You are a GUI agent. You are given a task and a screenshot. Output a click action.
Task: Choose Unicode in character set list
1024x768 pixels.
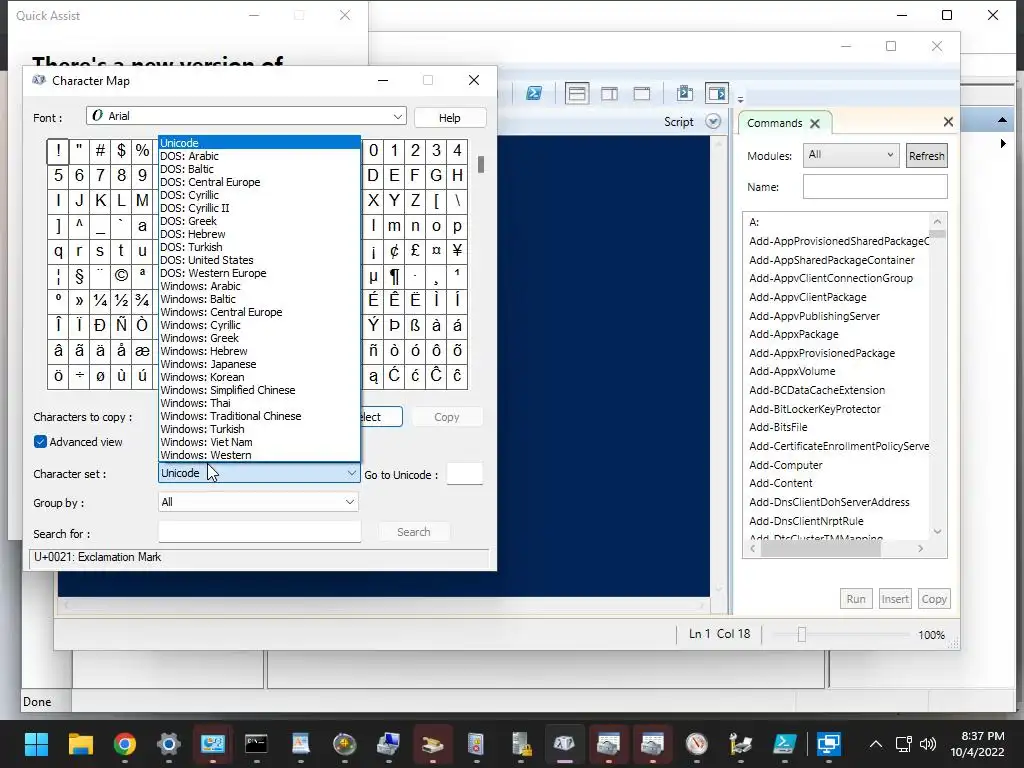pos(260,143)
